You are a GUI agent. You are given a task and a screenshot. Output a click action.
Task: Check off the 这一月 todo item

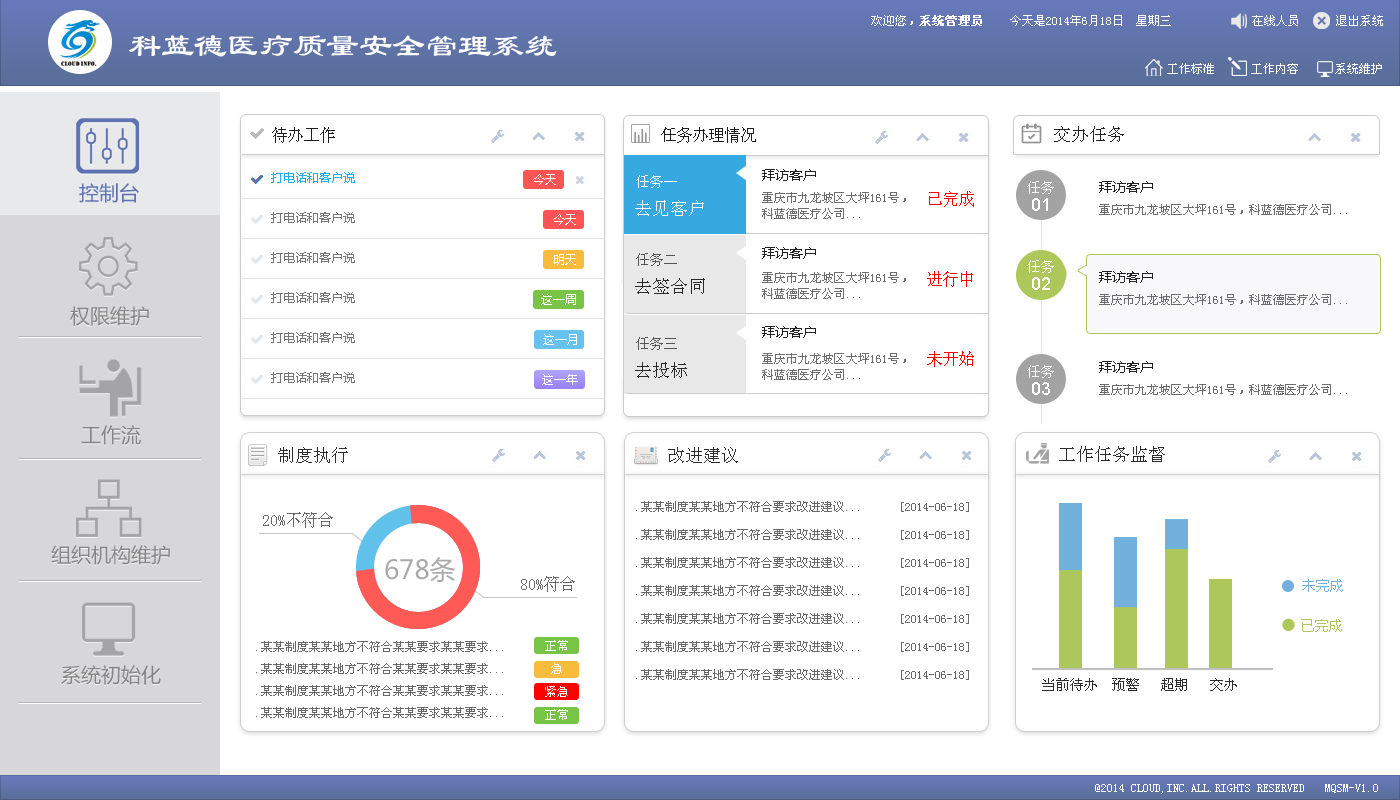(257, 339)
